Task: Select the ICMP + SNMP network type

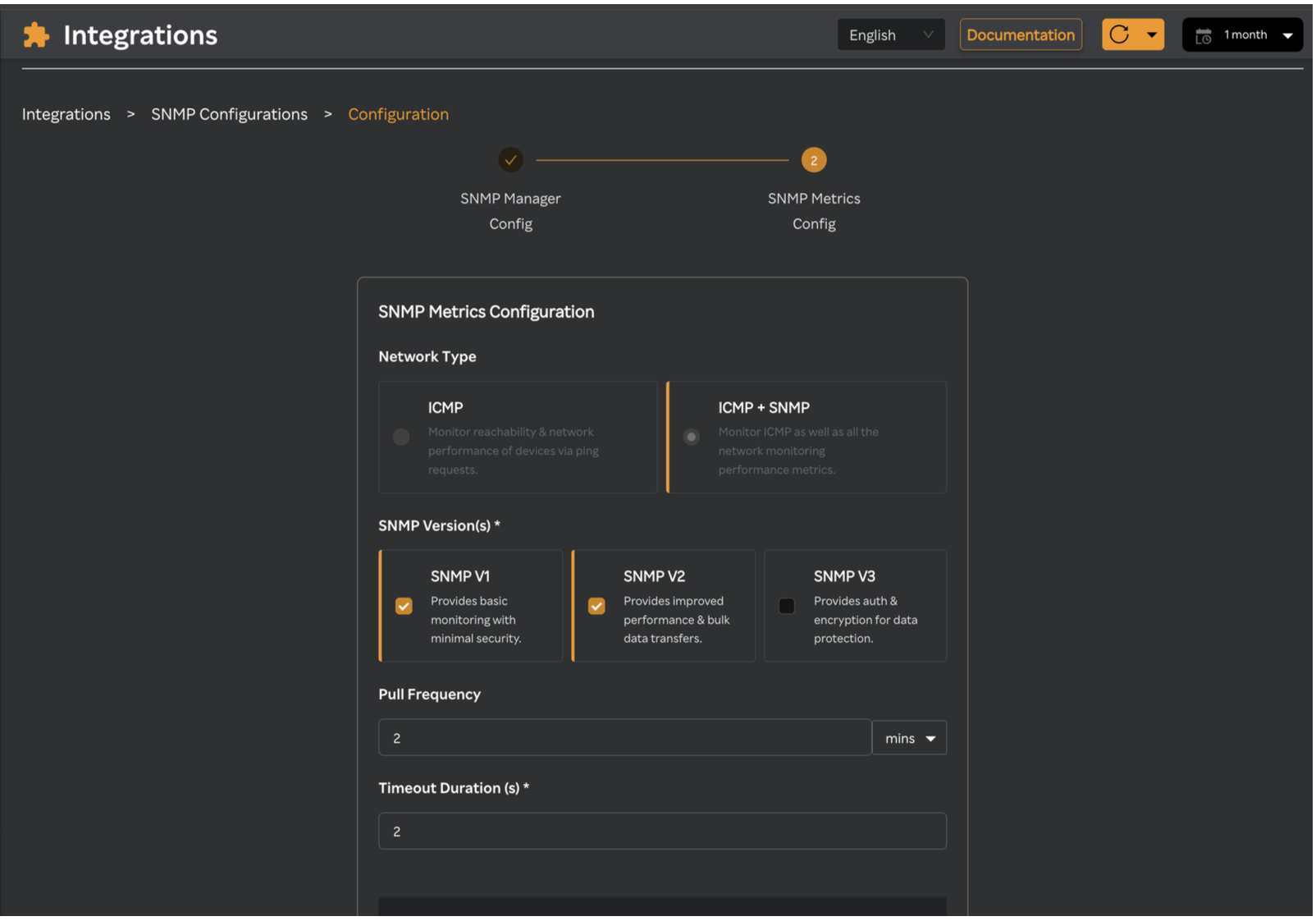Action: pos(691,437)
